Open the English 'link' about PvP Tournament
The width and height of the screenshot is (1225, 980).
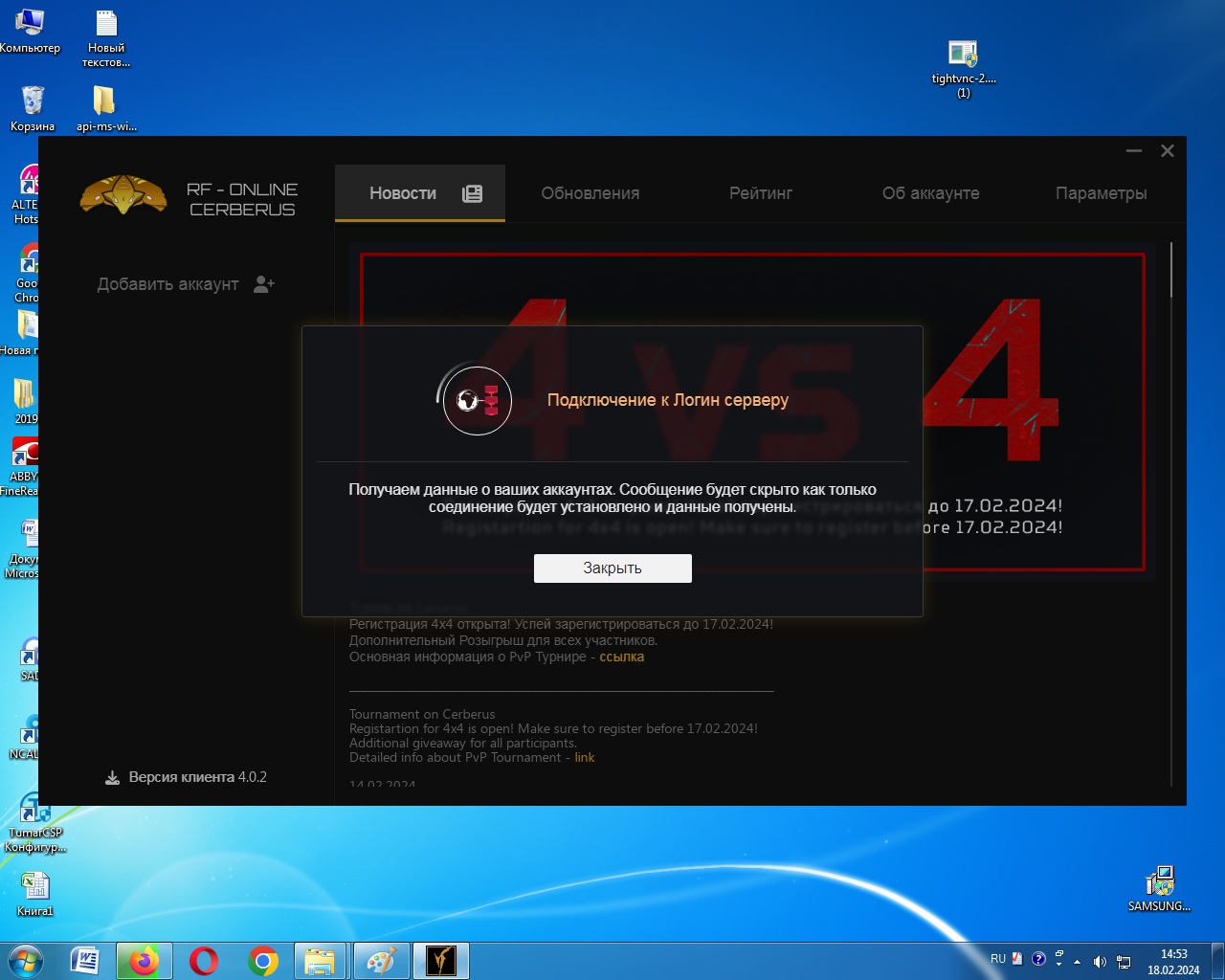(x=585, y=757)
